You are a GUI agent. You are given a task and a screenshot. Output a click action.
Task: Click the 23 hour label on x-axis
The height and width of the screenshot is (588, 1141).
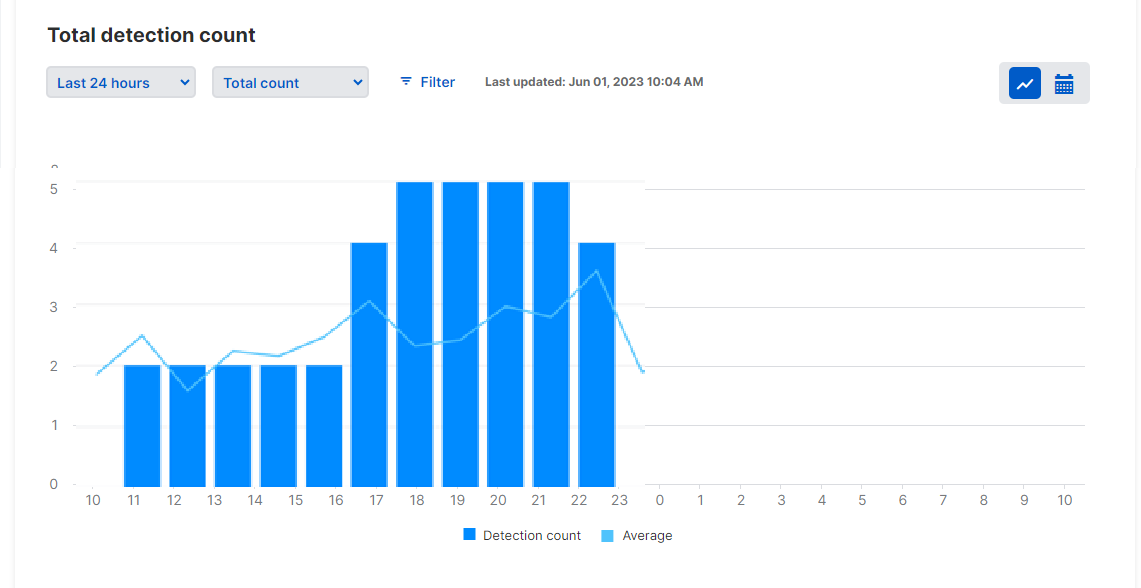[x=620, y=499]
